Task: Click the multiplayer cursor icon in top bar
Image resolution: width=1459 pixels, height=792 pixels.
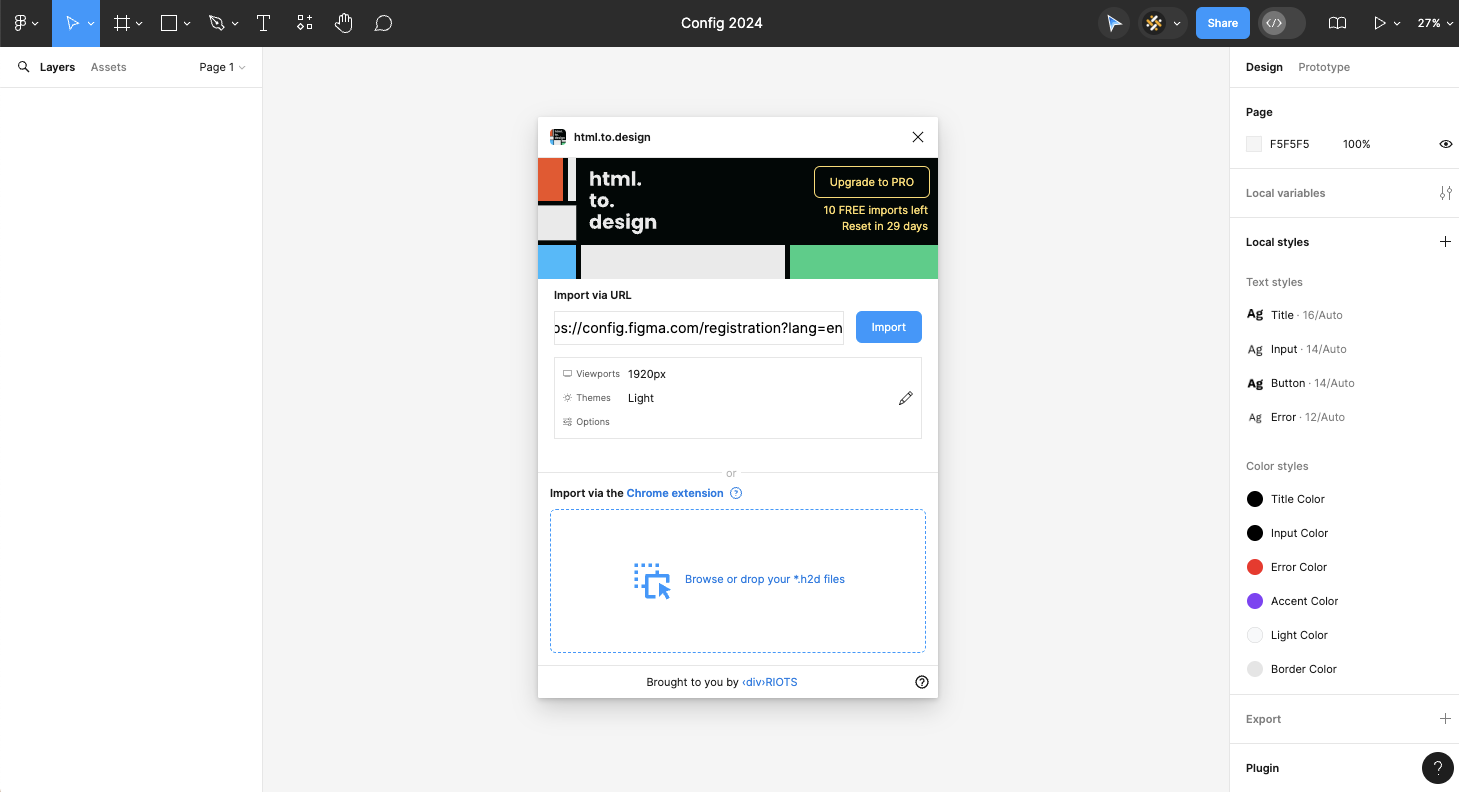Action: click(1114, 23)
